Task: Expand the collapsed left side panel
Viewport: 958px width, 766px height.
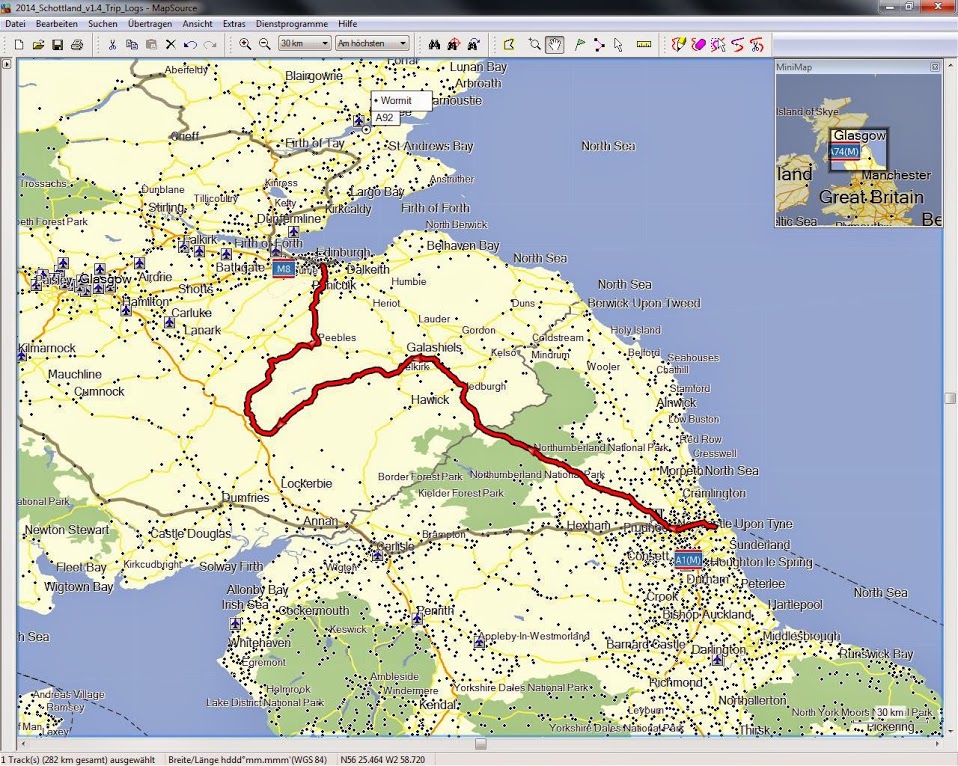Action: 7,64
